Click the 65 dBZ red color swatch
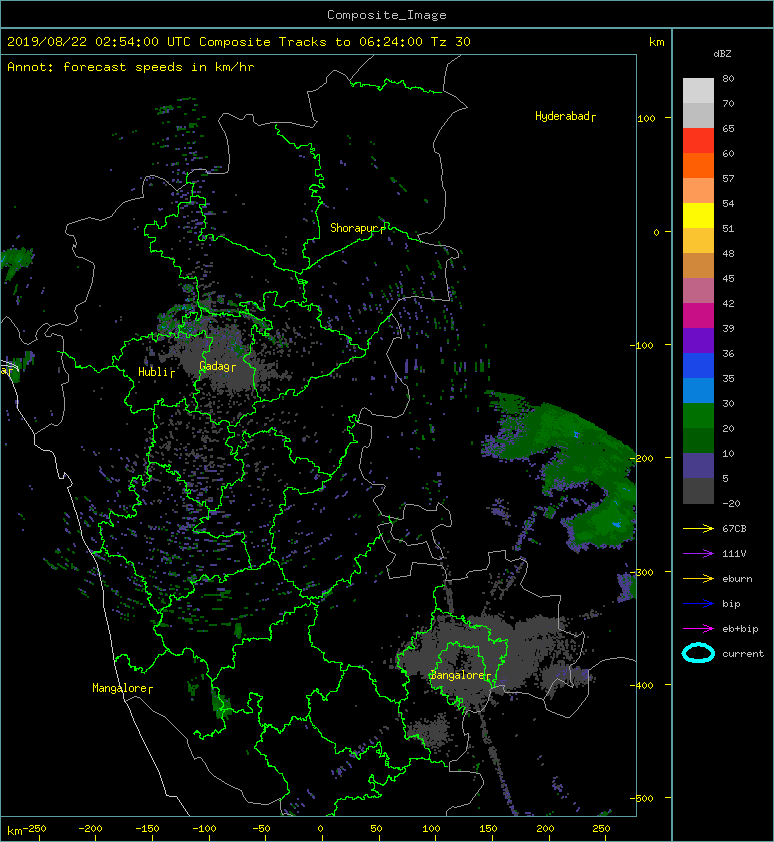This screenshot has height=842, width=774. (x=698, y=140)
